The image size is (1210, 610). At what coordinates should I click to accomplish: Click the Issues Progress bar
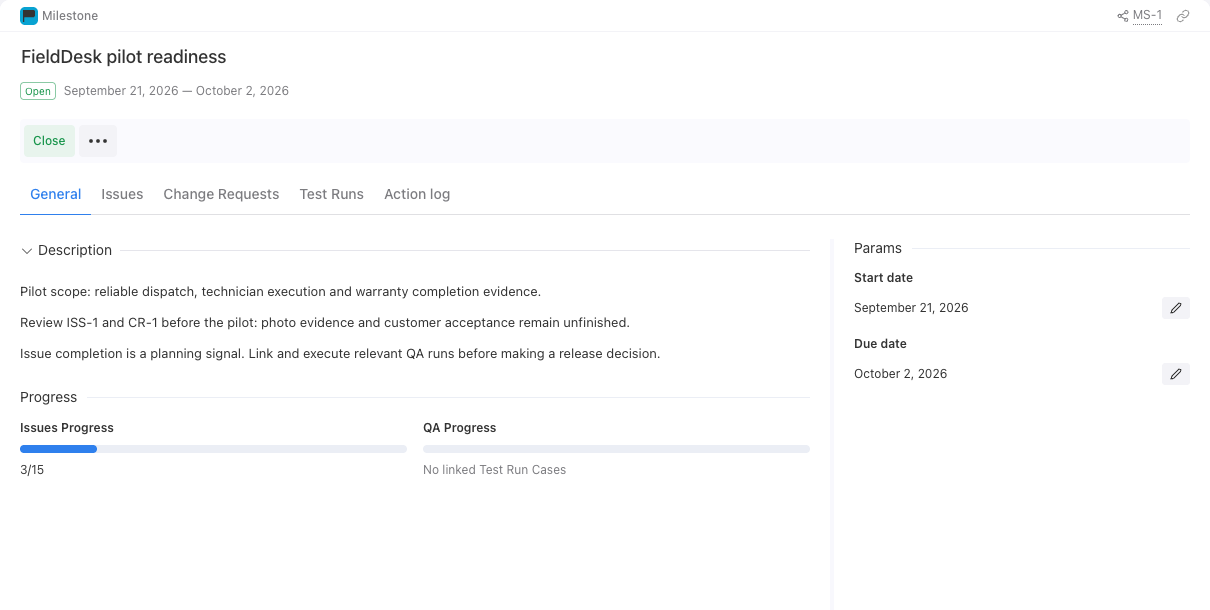coord(213,449)
